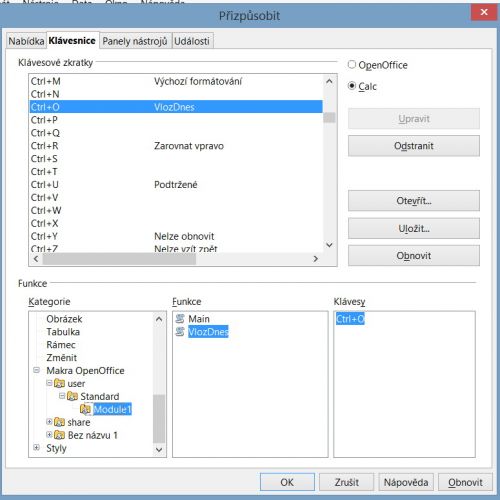Click Obnovit button next to Nápověda
This screenshot has width=500, height=500.
click(465, 482)
